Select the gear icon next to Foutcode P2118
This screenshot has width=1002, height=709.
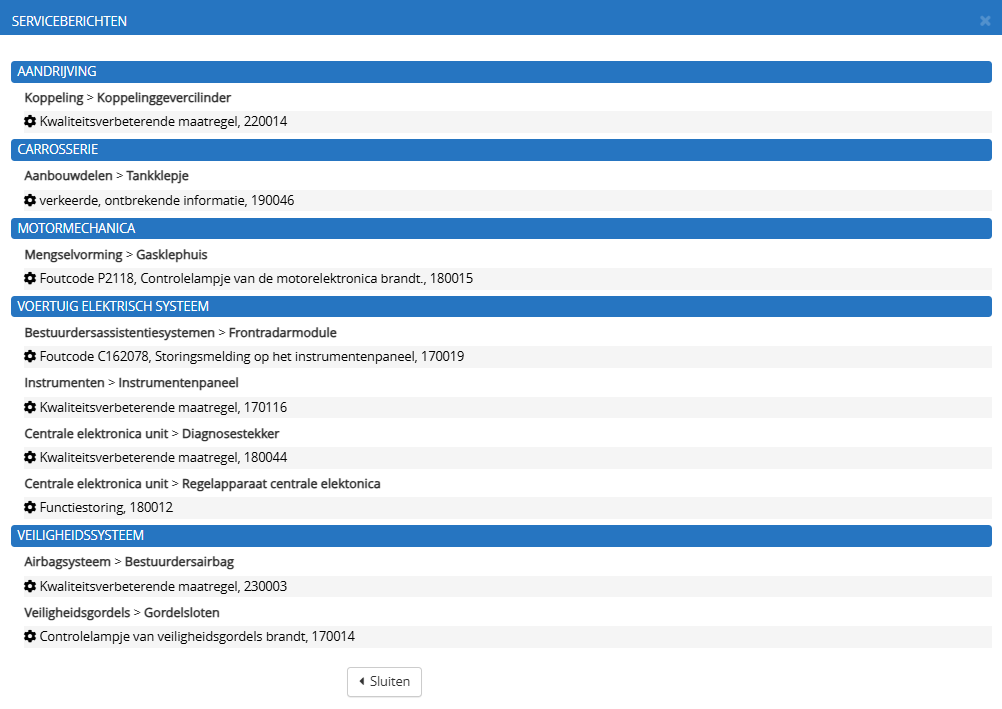coord(29,278)
